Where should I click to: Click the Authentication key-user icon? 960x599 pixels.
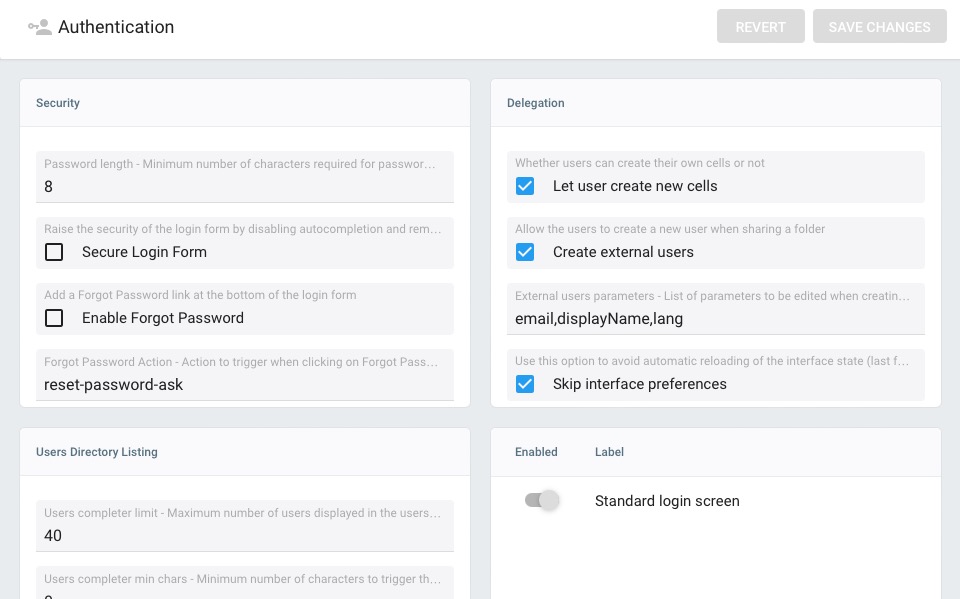point(39,27)
